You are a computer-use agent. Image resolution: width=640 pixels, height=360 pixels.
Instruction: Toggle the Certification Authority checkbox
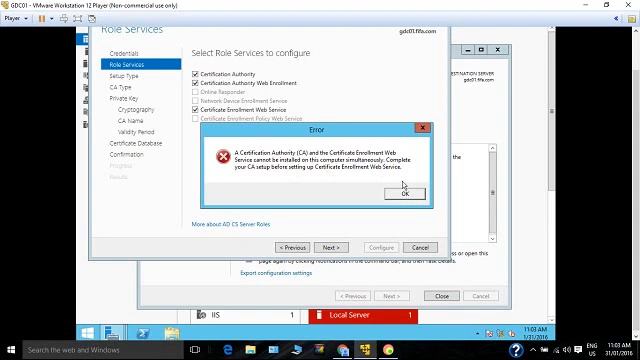click(x=195, y=74)
